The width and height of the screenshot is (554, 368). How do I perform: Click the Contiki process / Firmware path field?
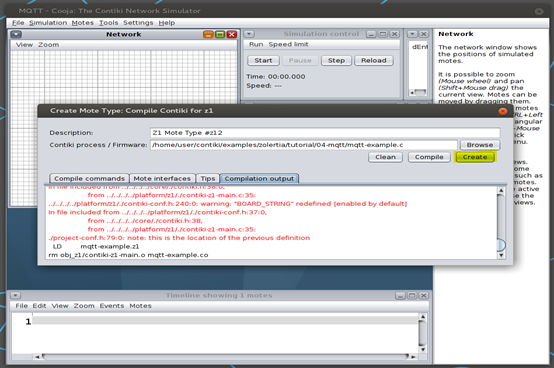point(303,145)
